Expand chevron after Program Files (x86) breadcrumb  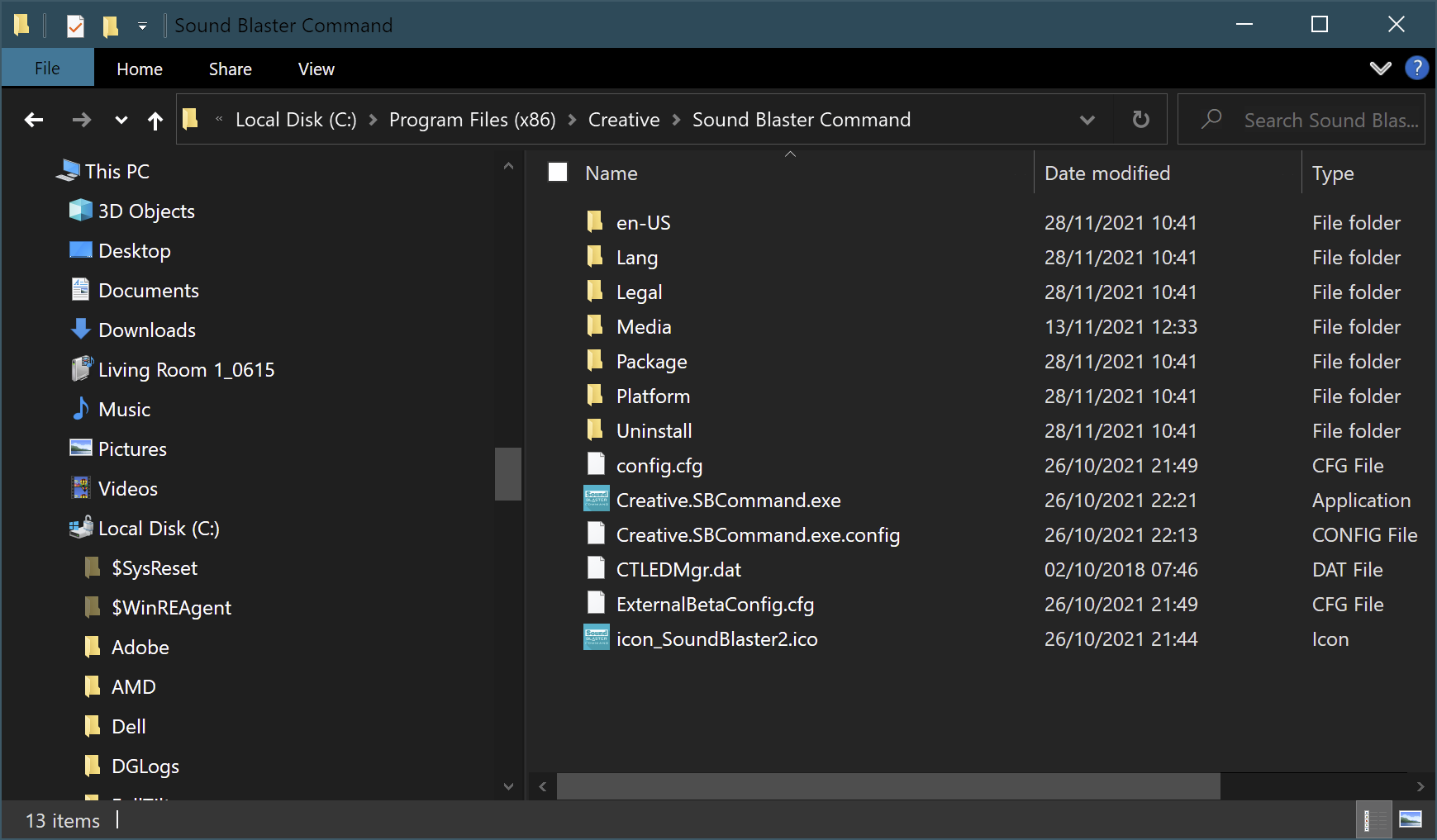573,121
